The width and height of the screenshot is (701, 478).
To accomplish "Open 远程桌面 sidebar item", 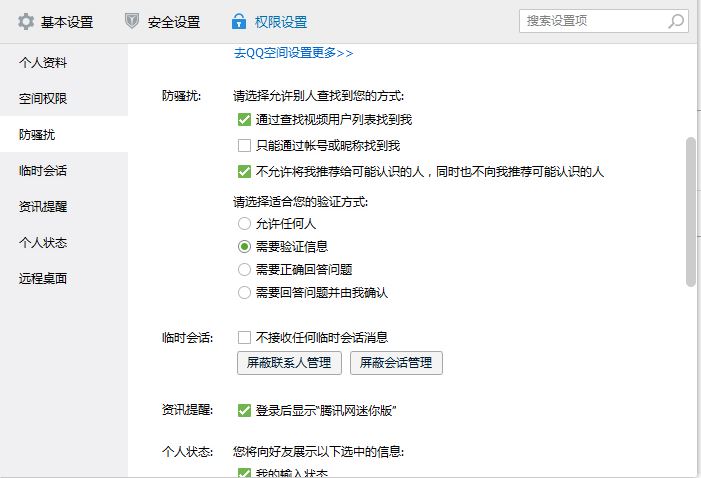I will pos(43,279).
